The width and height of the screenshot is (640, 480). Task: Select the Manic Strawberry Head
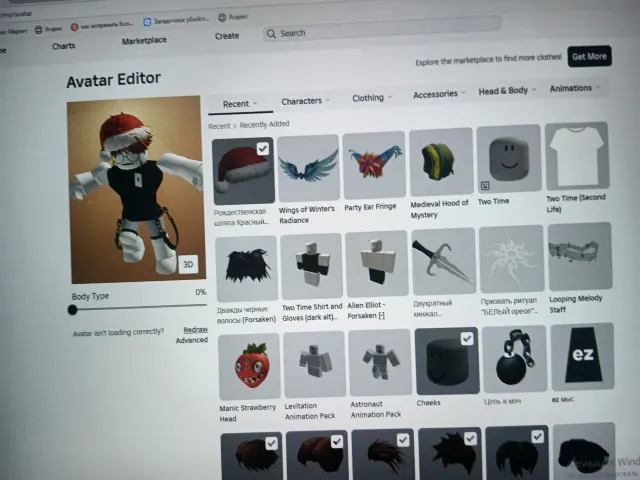(x=249, y=367)
